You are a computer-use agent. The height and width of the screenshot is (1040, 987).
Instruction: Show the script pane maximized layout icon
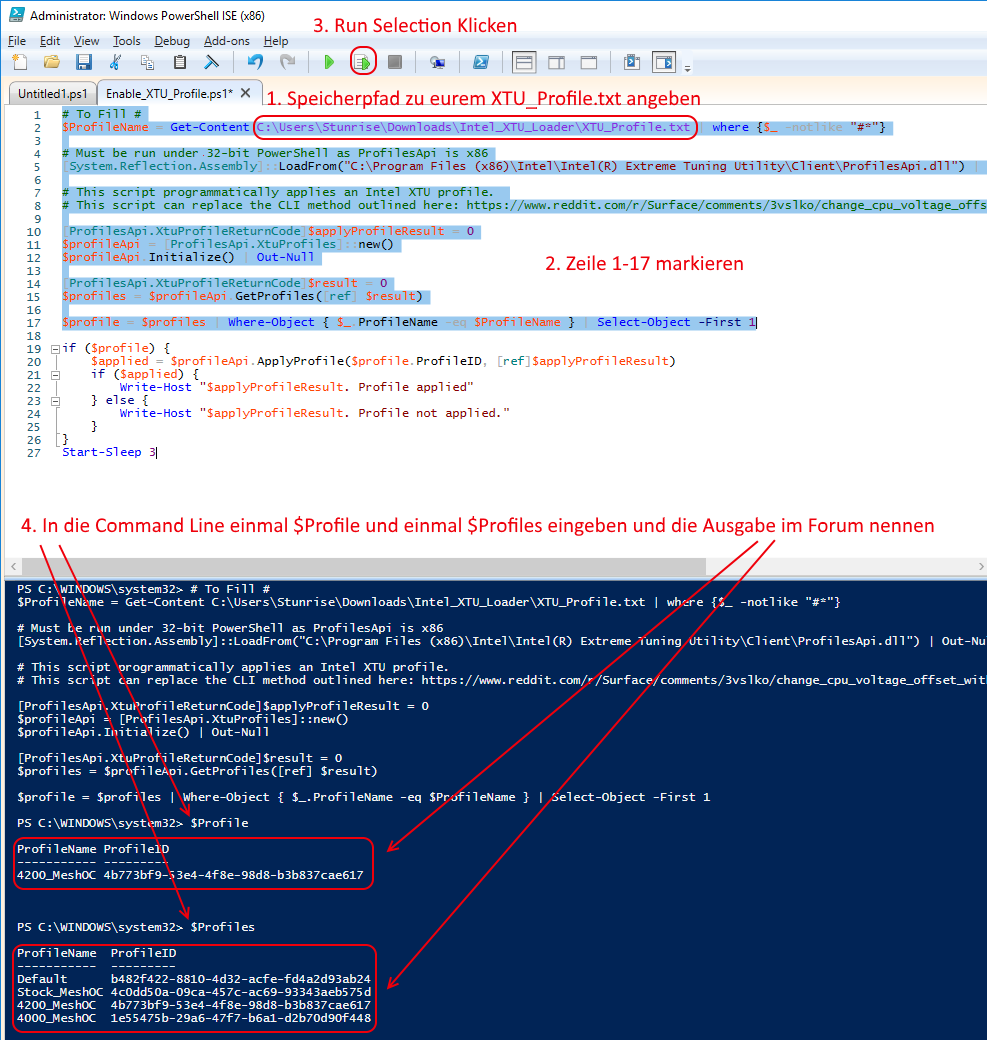tap(588, 62)
